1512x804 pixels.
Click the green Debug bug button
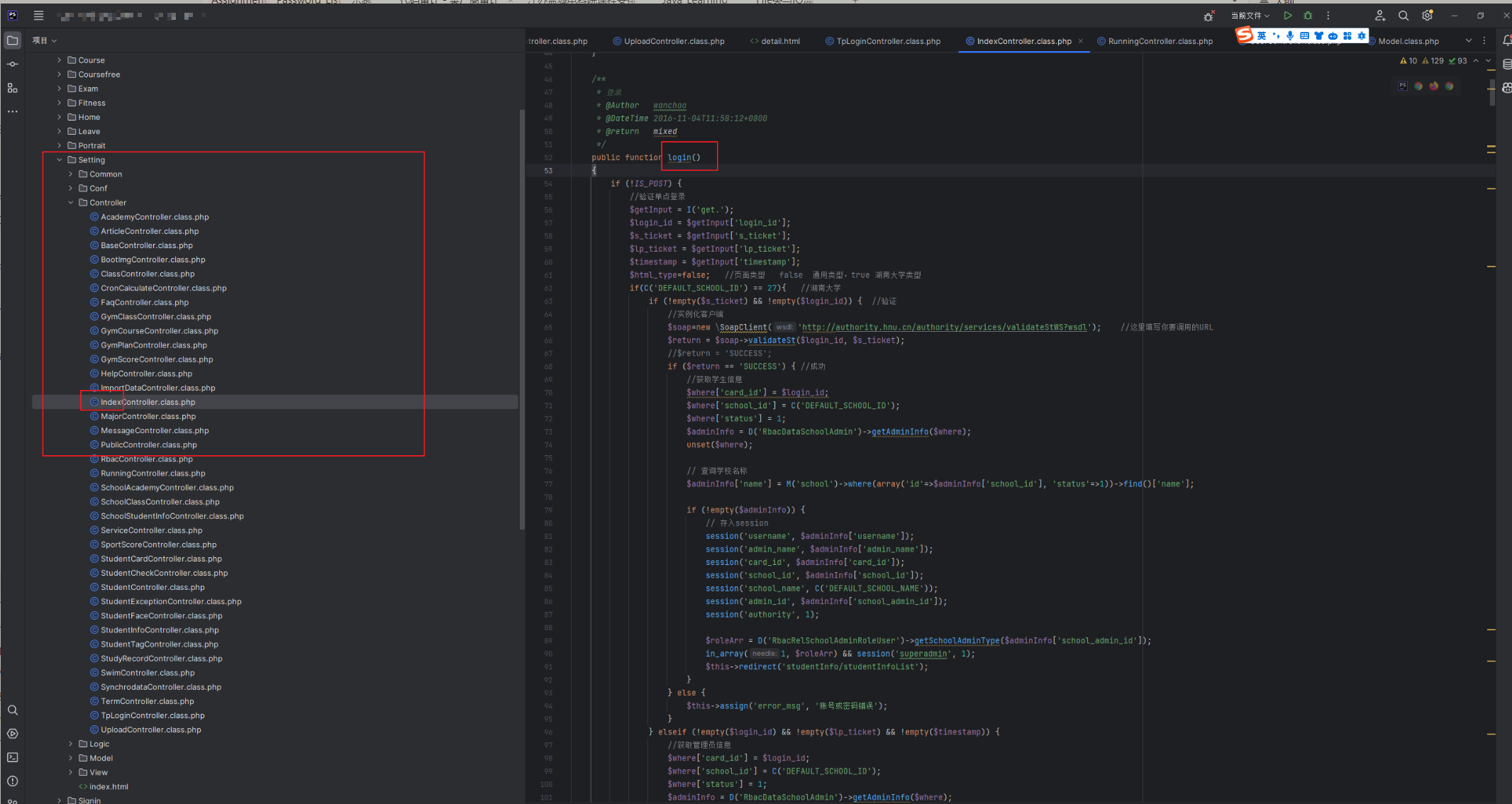tap(1308, 16)
